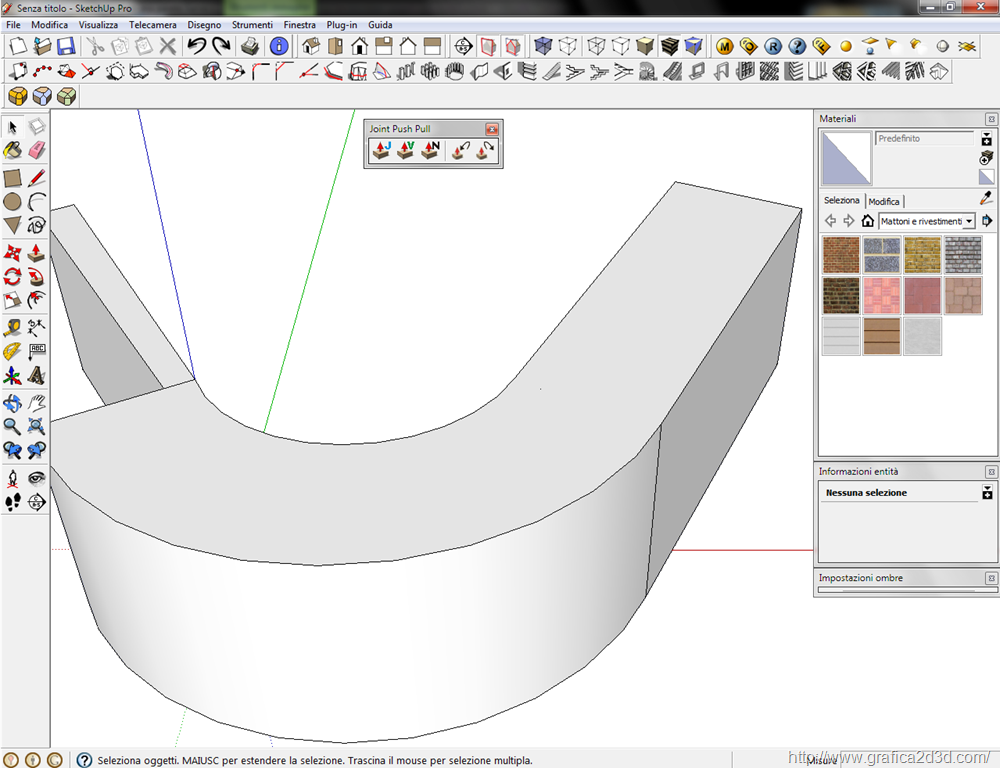
Task: Open the Strumenti menu
Action: coord(252,24)
